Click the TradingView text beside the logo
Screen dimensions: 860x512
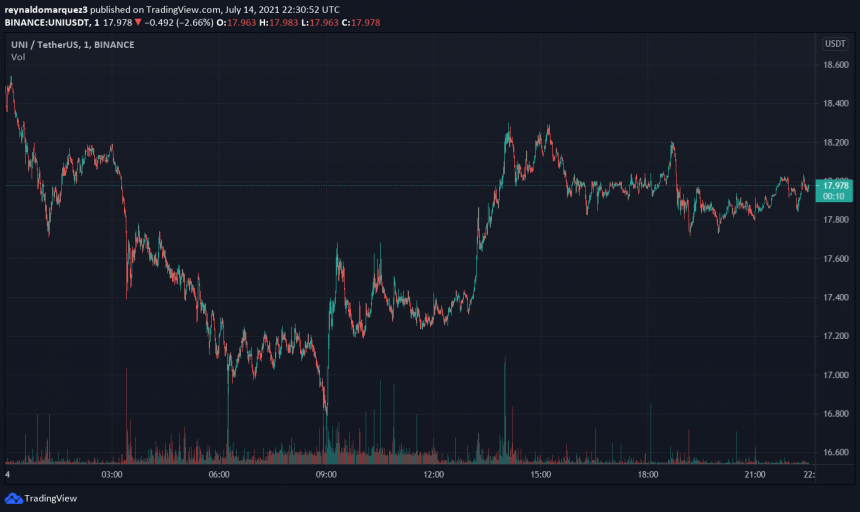[x=51, y=498]
